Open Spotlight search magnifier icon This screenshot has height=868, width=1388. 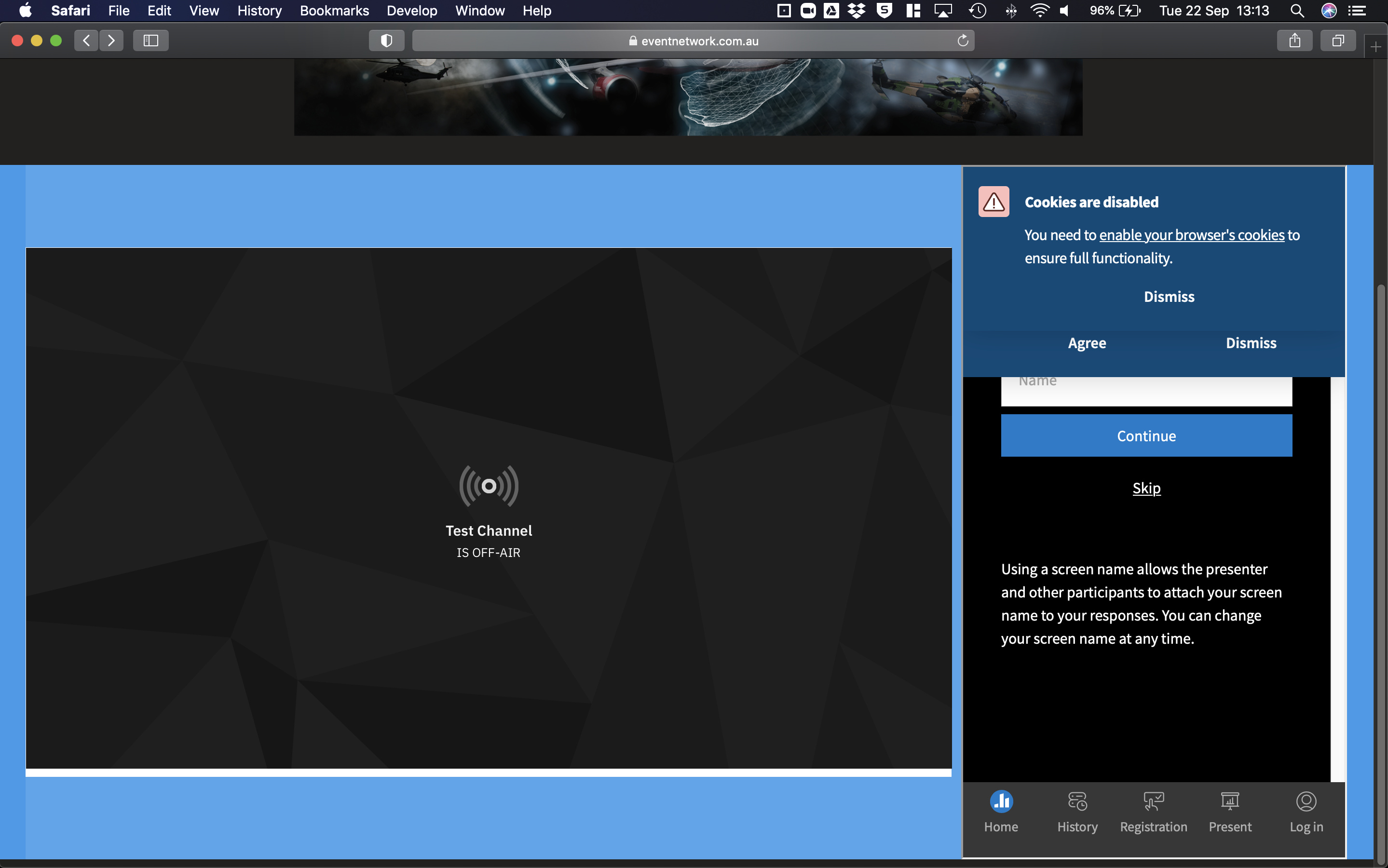tap(1297, 10)
